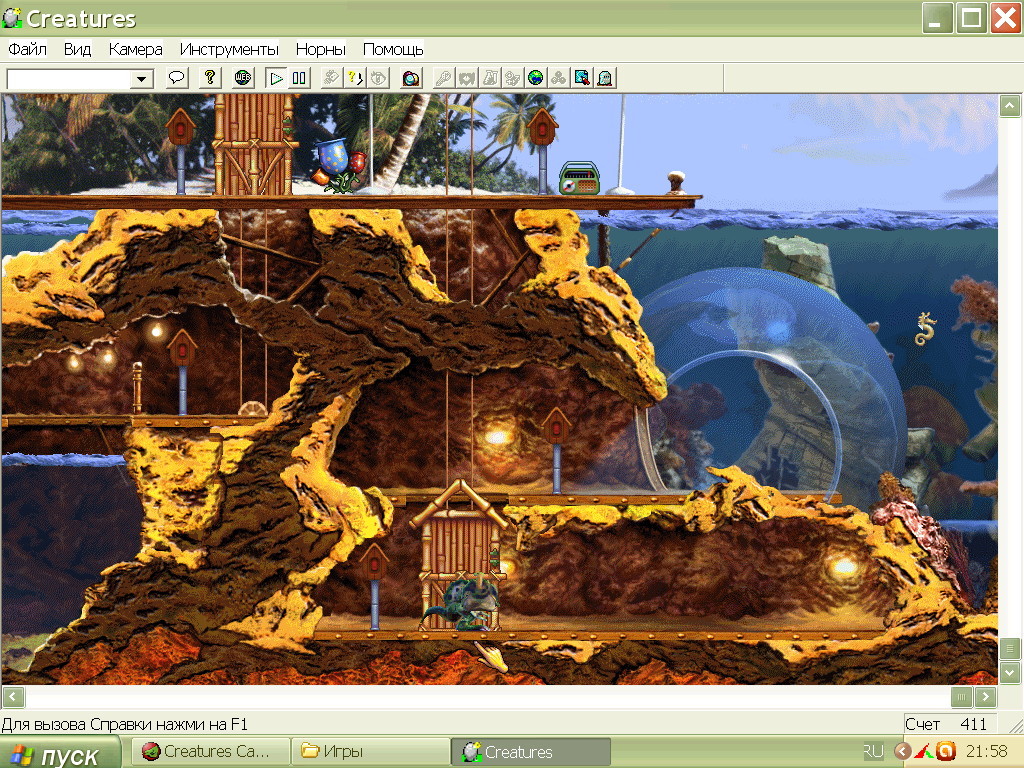This screenshot has height=768, width=1024.
Task: Open the Вид menu
Action: [x=77, y=50]
